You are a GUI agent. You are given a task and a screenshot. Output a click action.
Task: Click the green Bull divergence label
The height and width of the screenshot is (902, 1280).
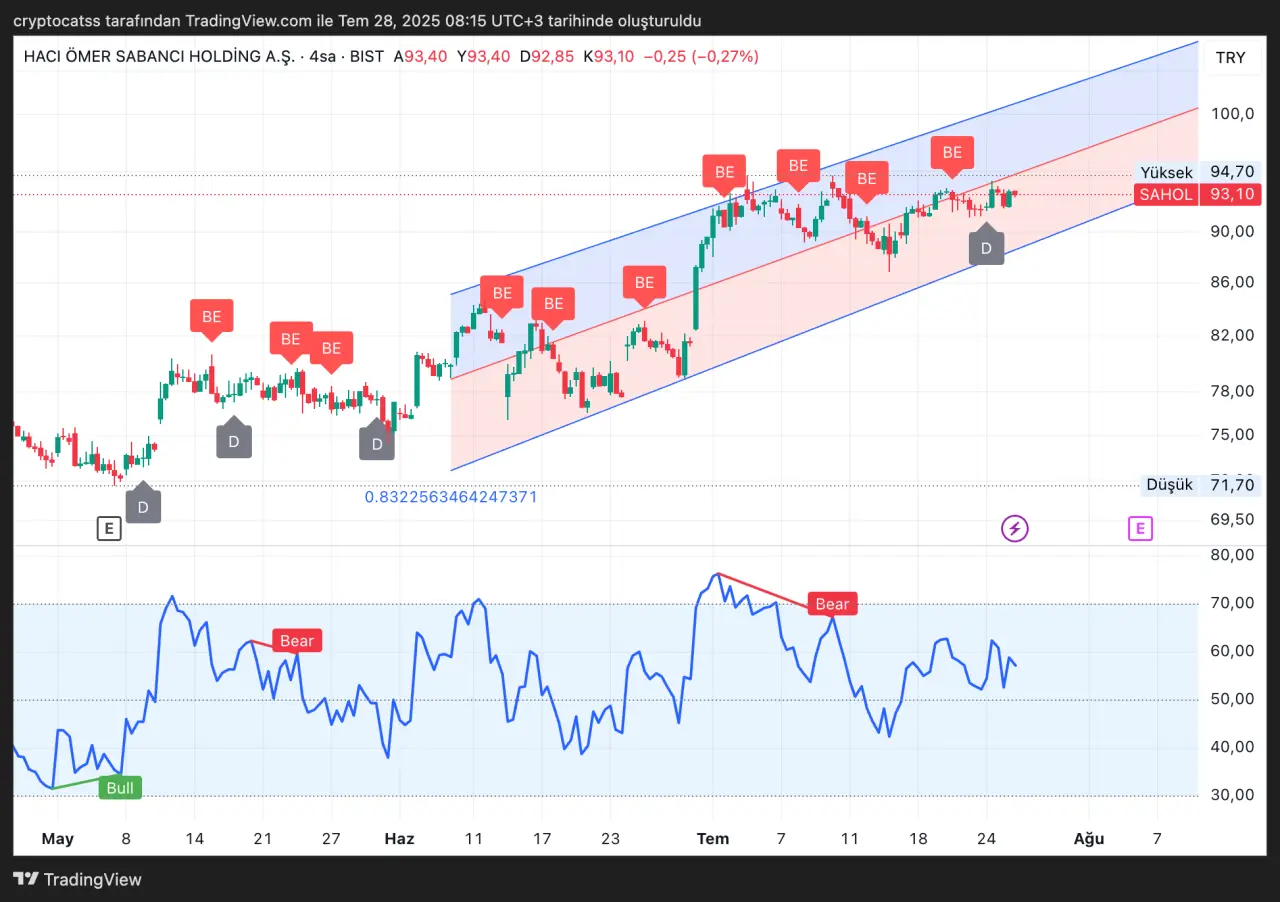coord(120,788)
